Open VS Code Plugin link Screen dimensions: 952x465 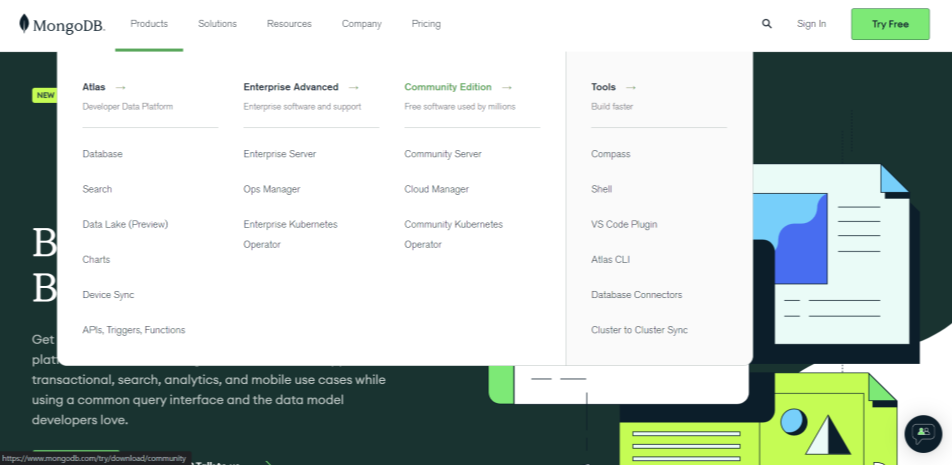[624, 224]
